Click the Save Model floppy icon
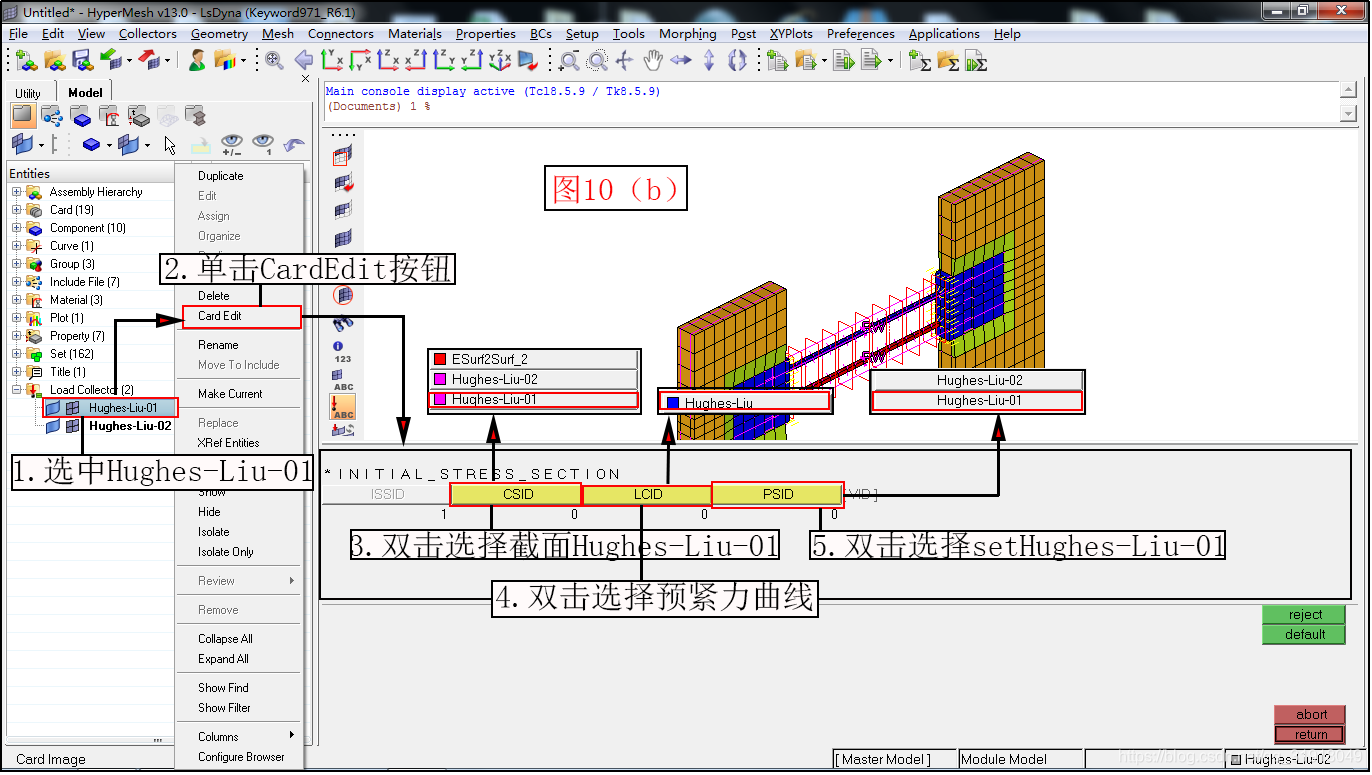 (83, 61)
